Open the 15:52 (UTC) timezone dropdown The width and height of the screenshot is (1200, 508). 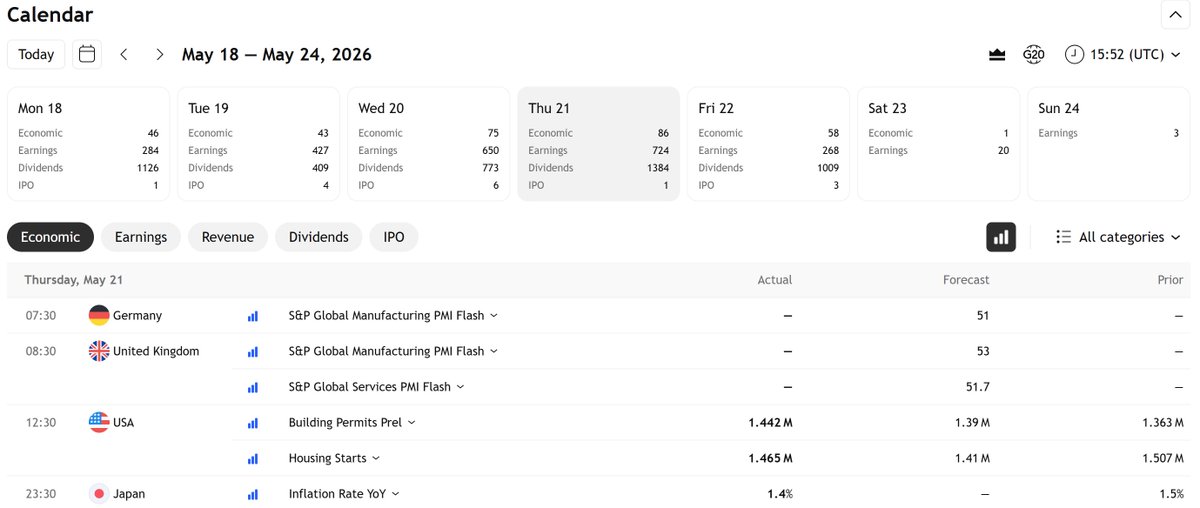(x=1122, y=54)
